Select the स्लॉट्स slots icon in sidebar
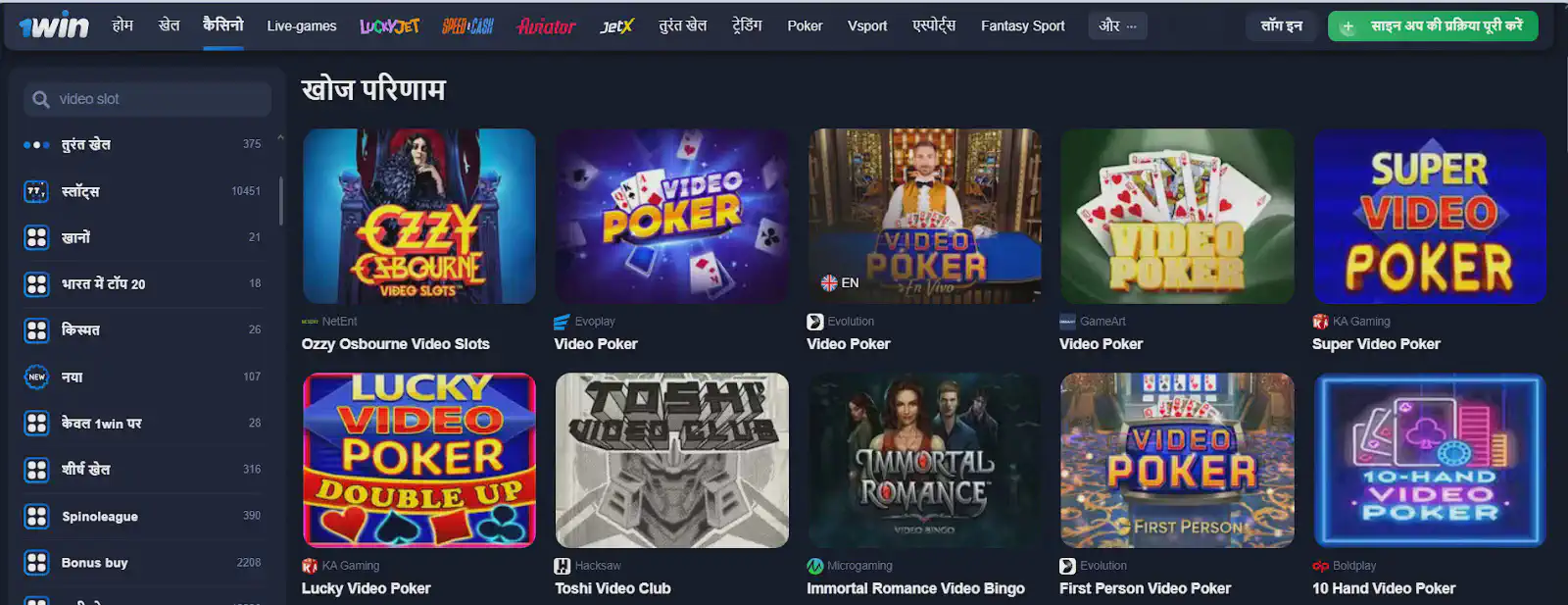1568x605 pixels. pyautogui.click(x=36, y=191)
